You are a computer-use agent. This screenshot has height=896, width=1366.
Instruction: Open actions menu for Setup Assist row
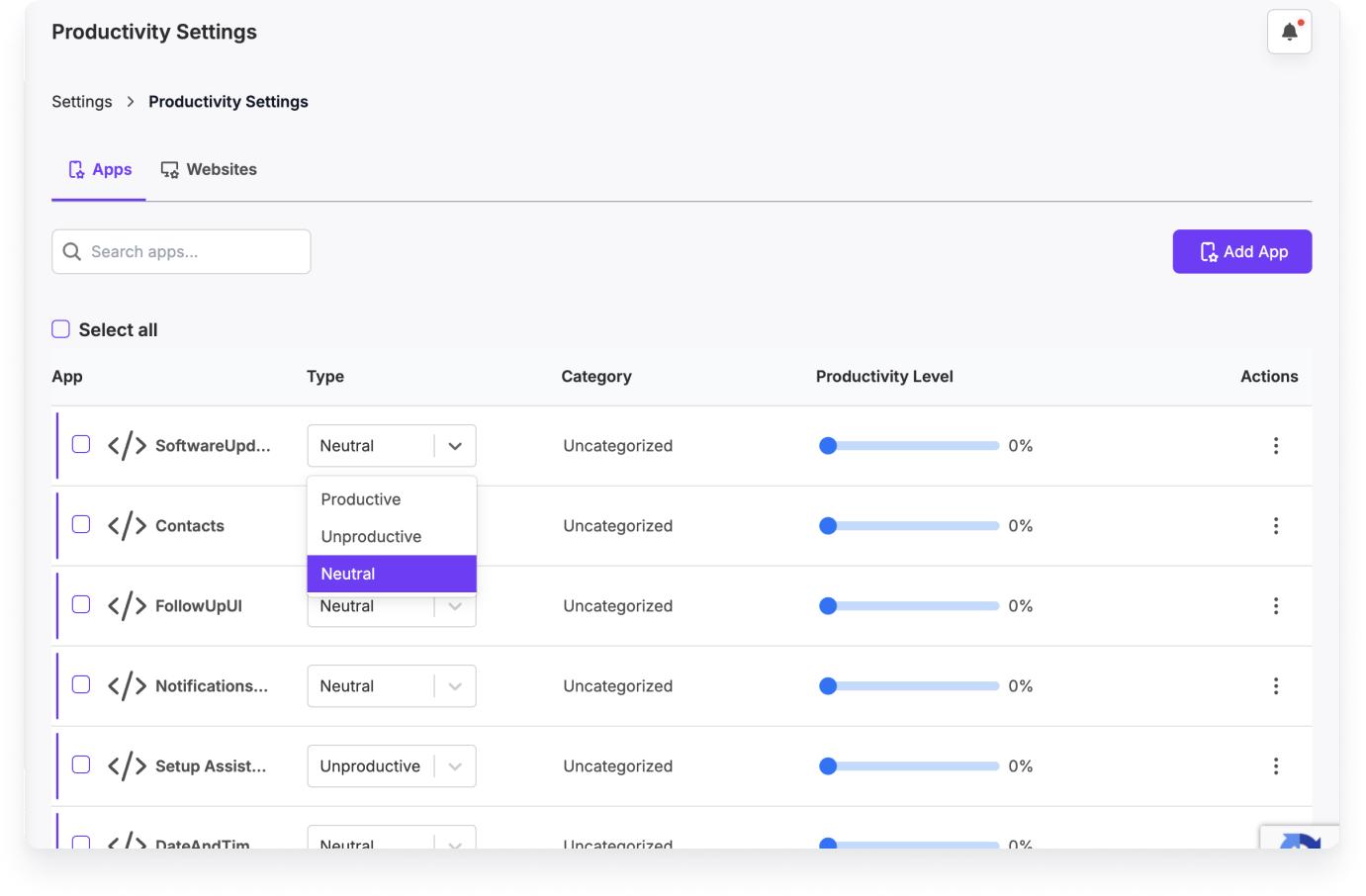coord(1275,766)
